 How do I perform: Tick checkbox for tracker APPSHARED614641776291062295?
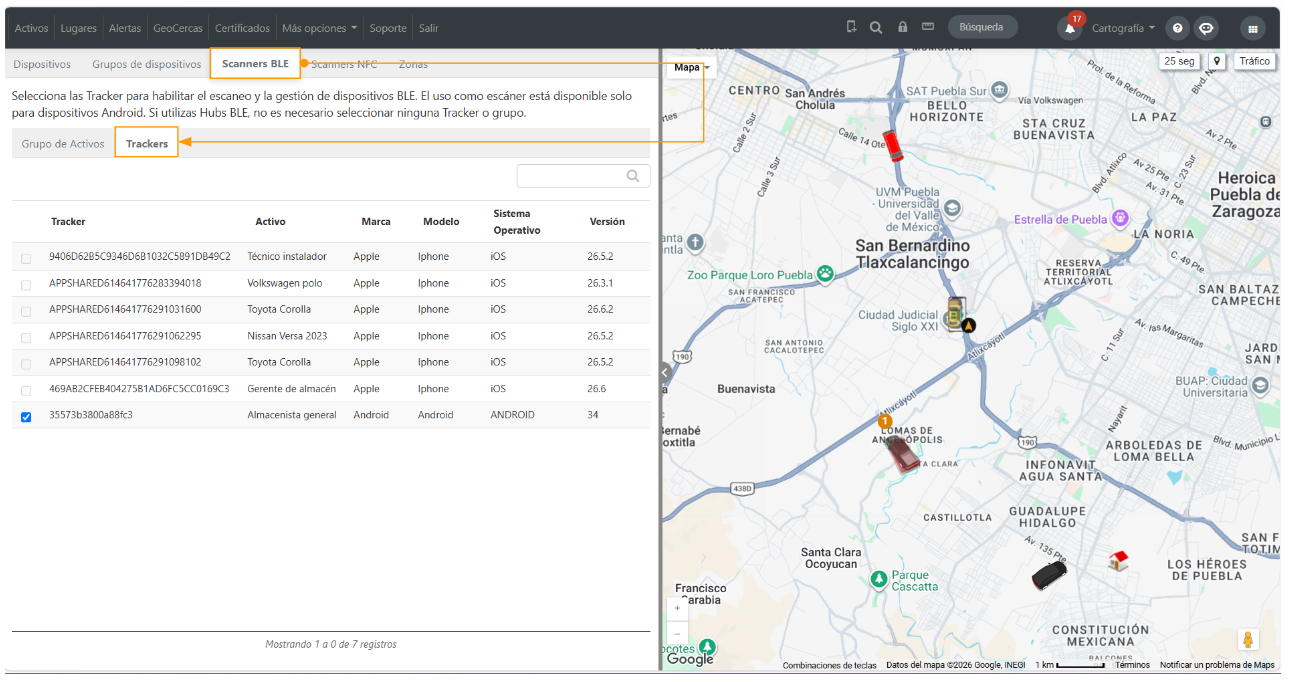(26, 338)
